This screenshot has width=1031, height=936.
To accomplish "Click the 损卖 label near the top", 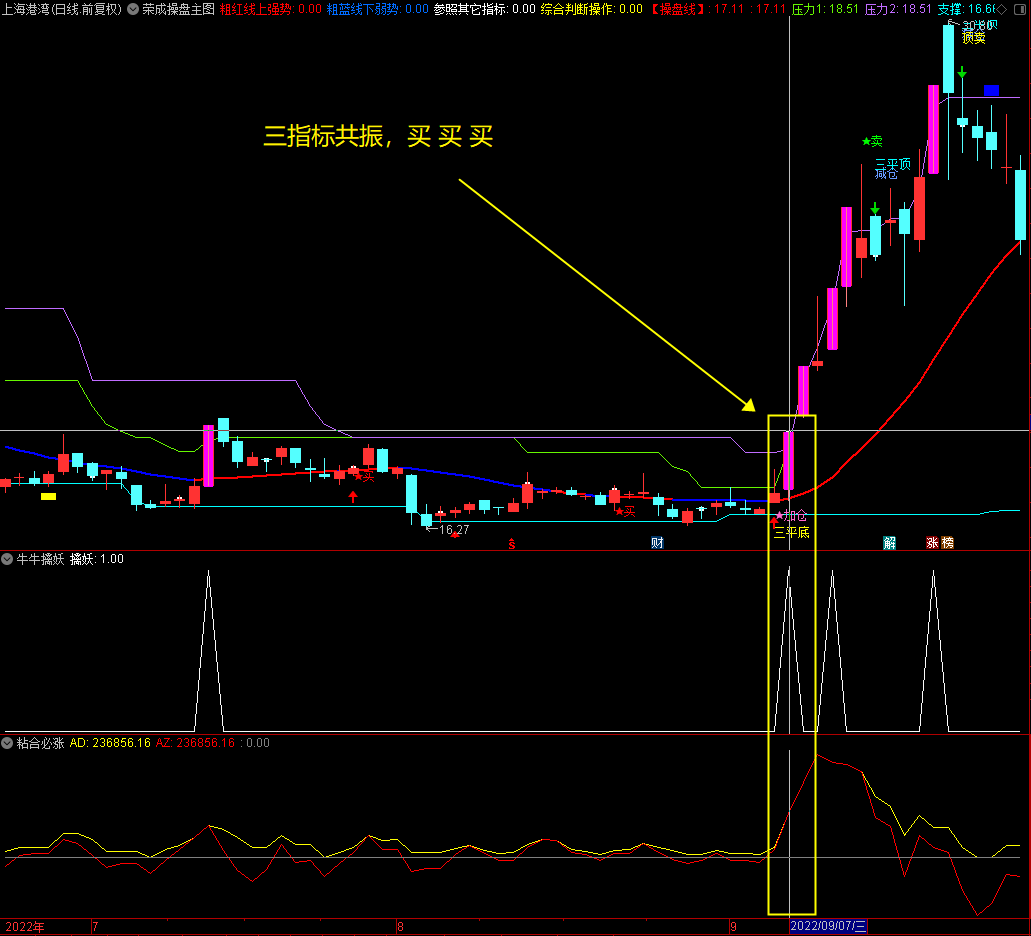I will pos(974,38).
